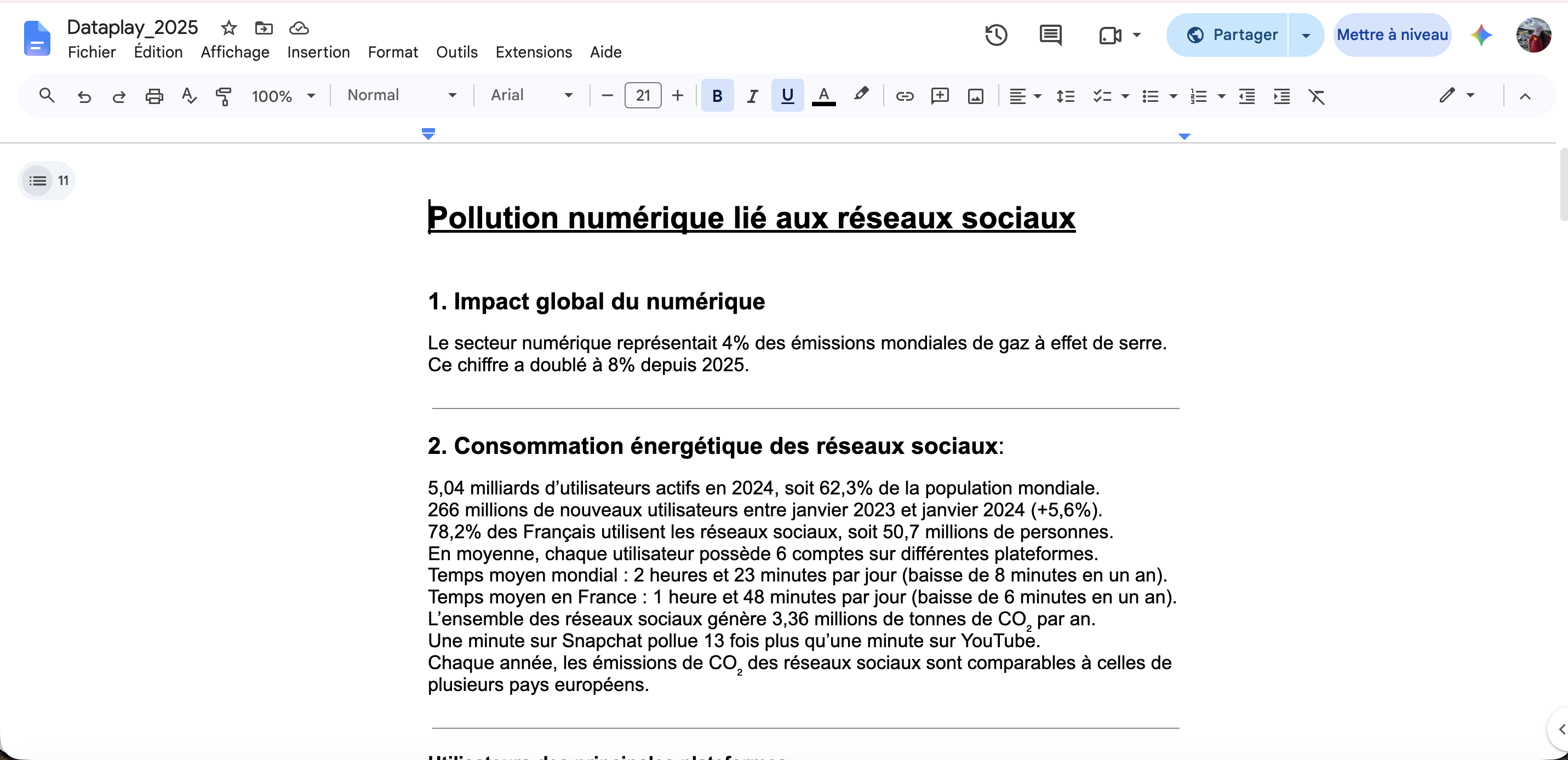Image resolution: width=1568 pixels, height=760 pixels.
Task: Decrease font size with minus
Action: tap(607, 95)
